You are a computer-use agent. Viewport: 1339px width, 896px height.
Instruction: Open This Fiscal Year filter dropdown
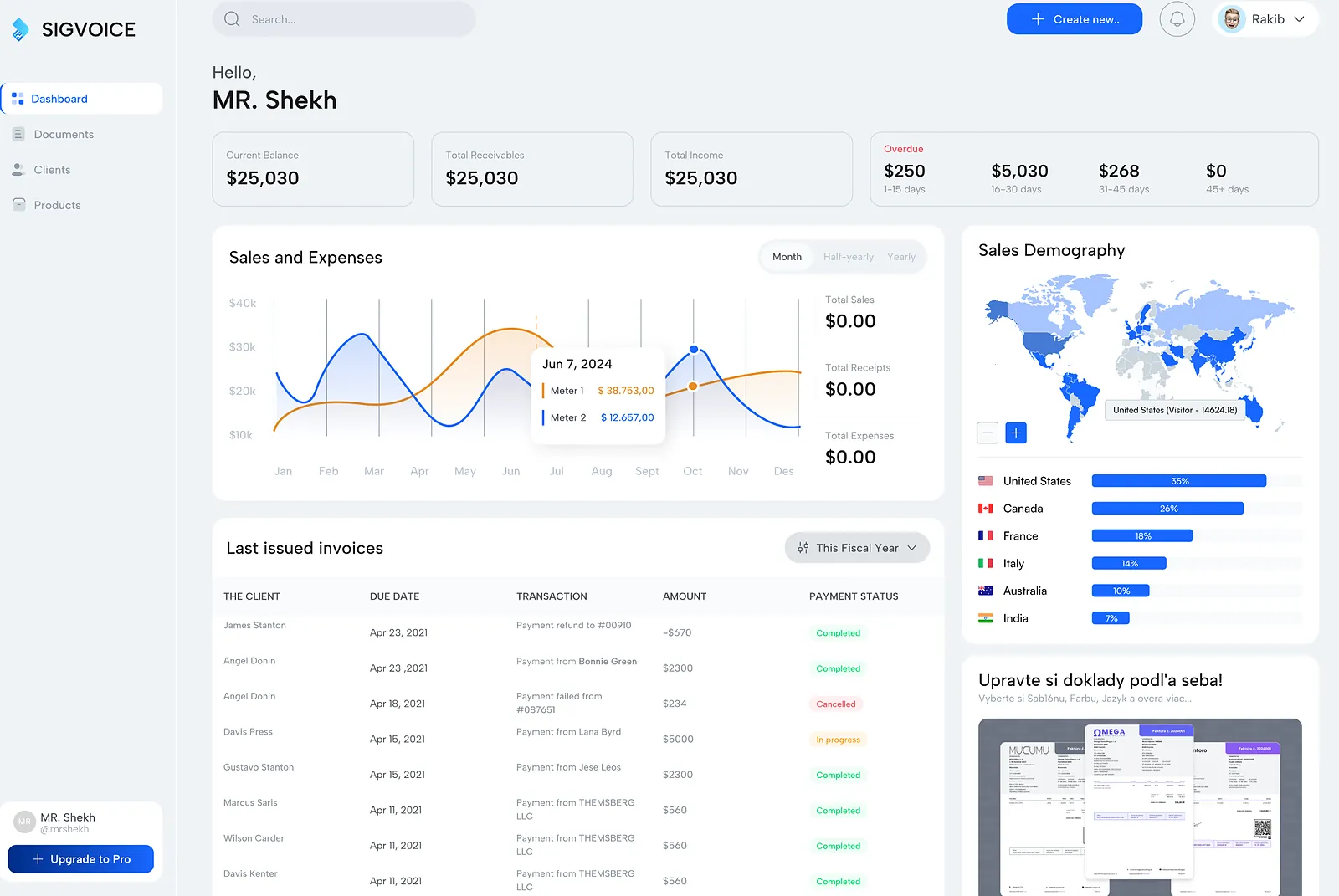pyautogui.click(x=857, y=548)
